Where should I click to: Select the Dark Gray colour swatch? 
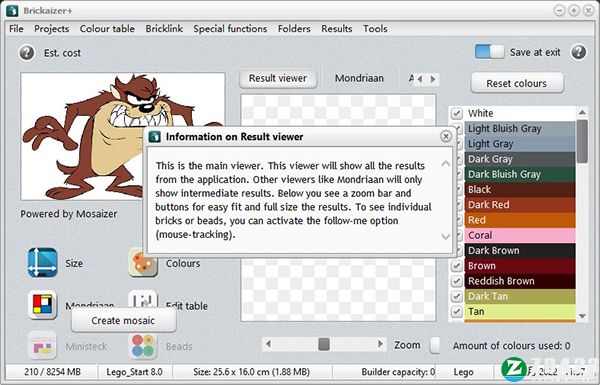pyautogui.click(x=520, y=159)
